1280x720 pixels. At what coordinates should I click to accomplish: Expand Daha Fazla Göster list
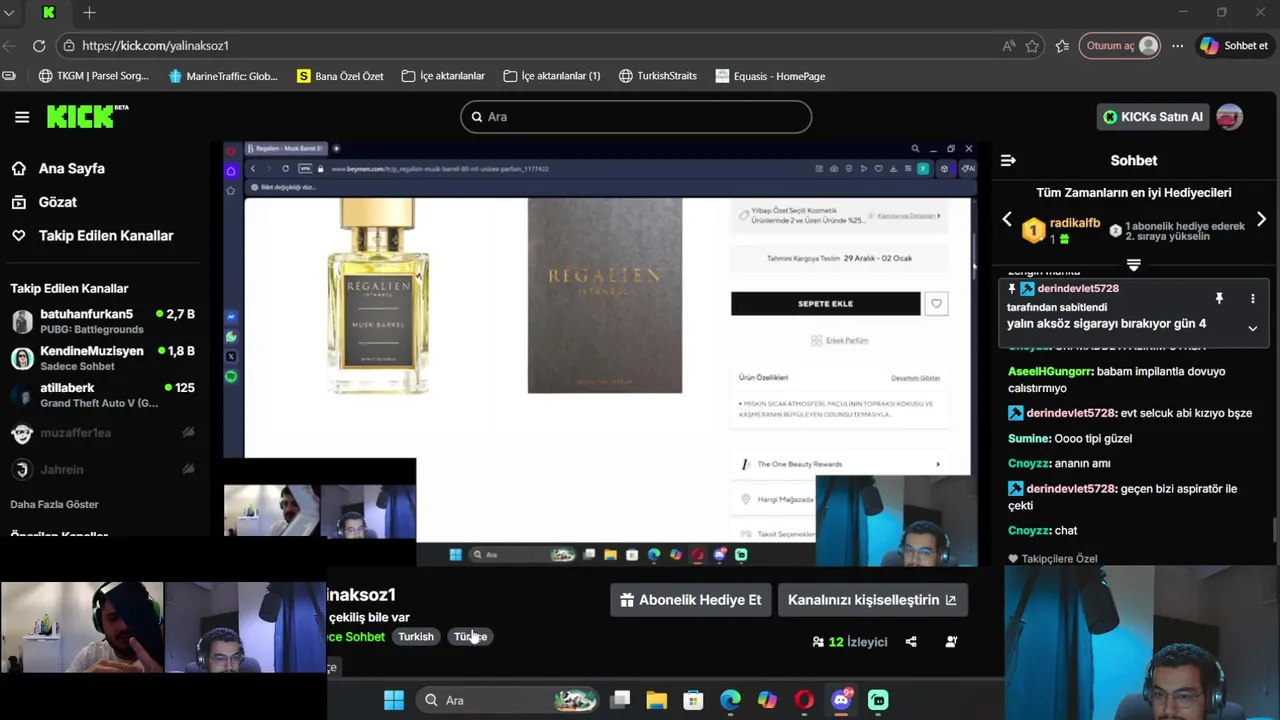click(x=54, y=504)
